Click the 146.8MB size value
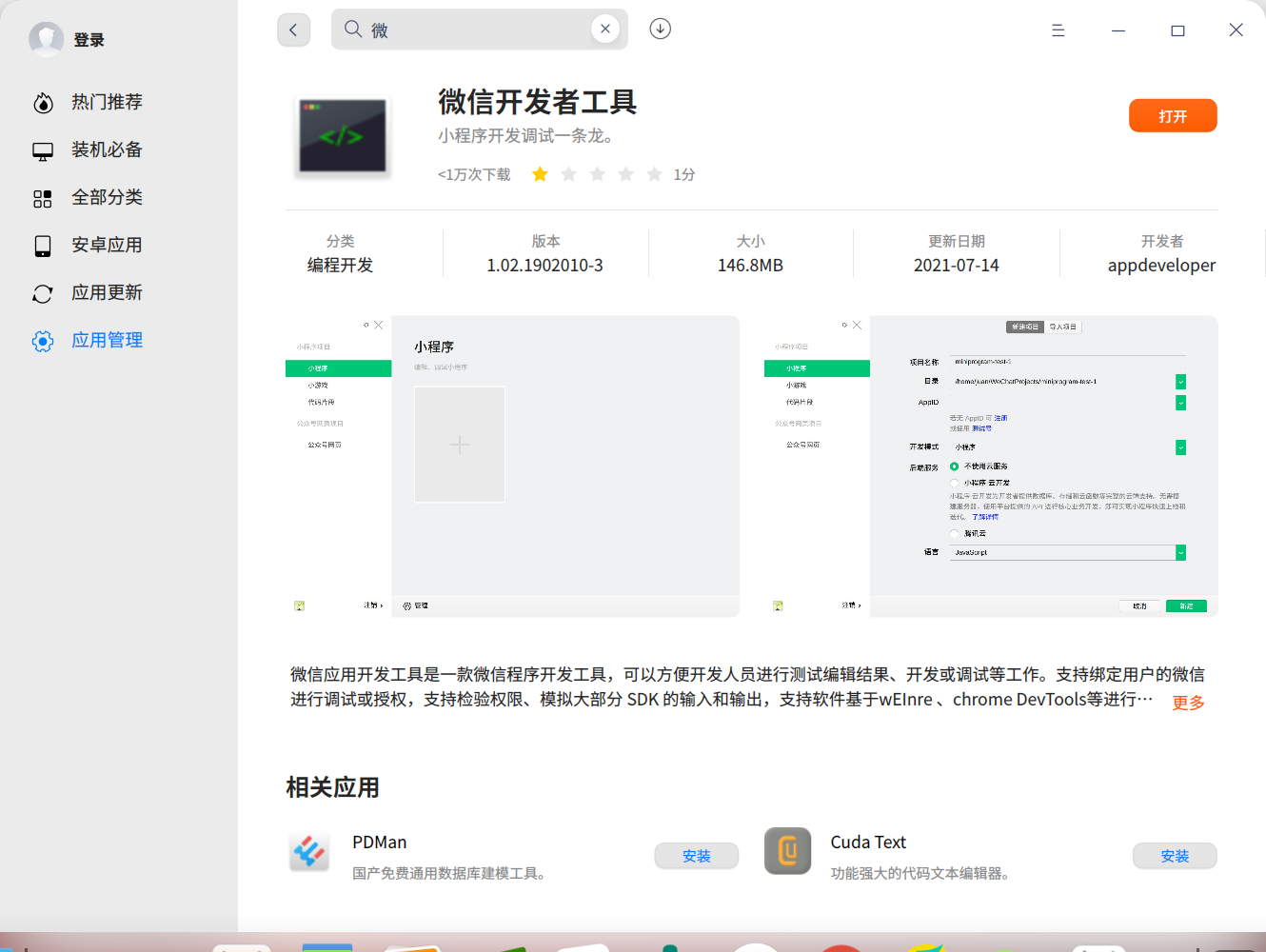This screenshot has height=952, width=1266. 750,266
